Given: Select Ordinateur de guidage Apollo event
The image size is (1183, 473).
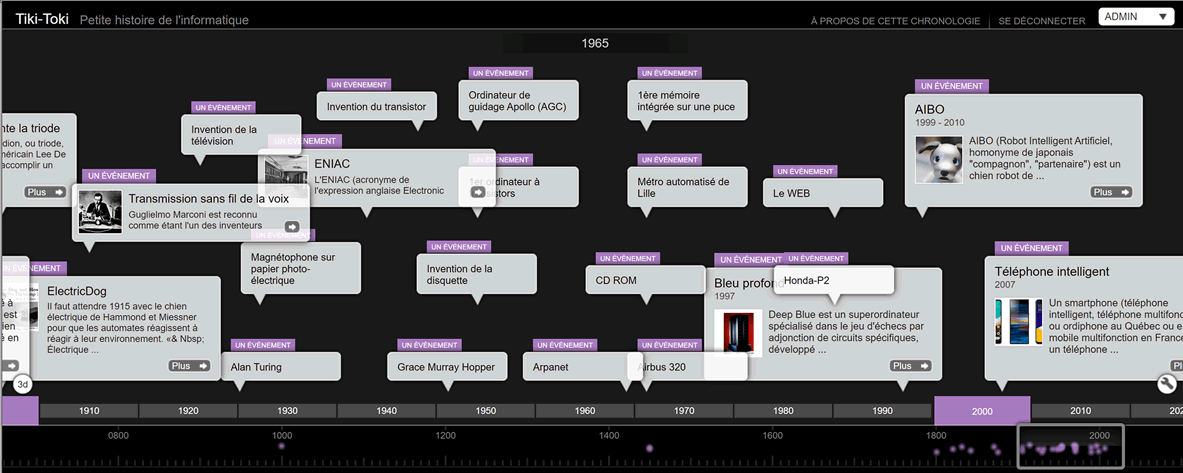Looking at the screenshot, I should [x=518, y=100].
